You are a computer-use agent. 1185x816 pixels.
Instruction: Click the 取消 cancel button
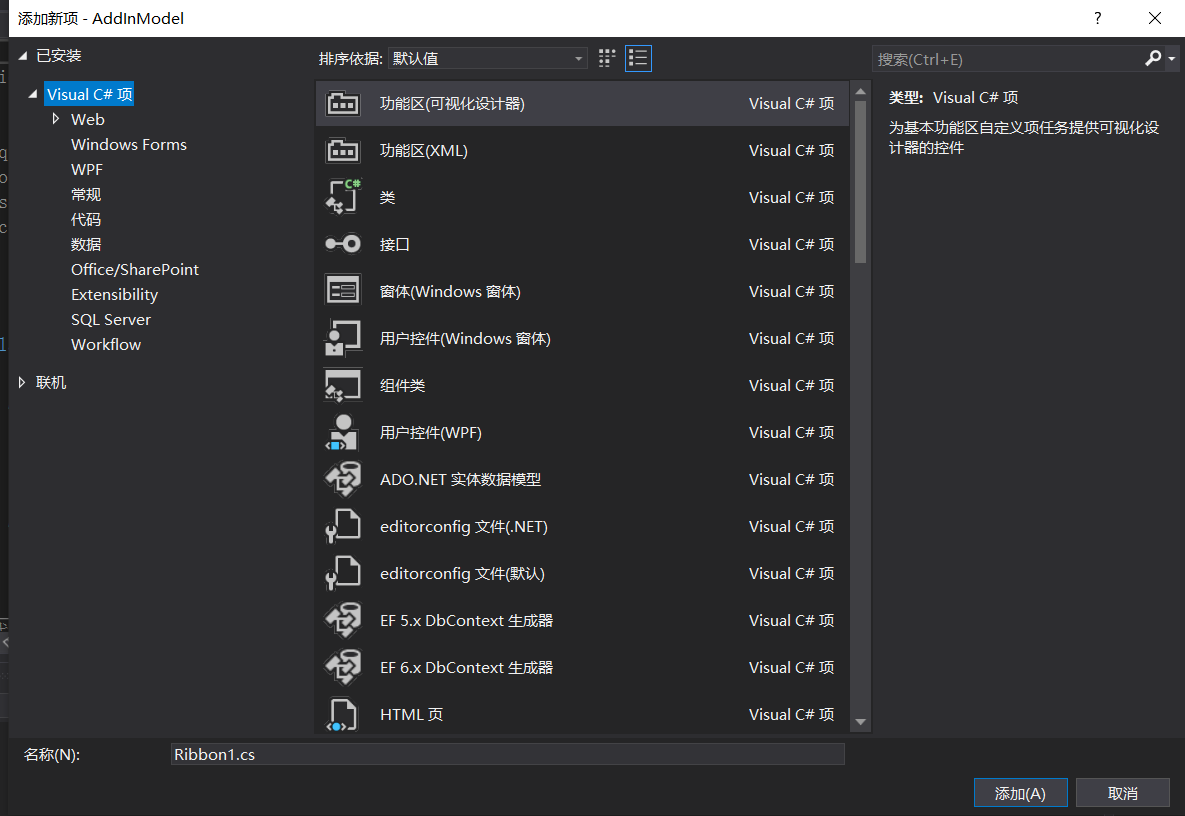tap(1123, 792)
